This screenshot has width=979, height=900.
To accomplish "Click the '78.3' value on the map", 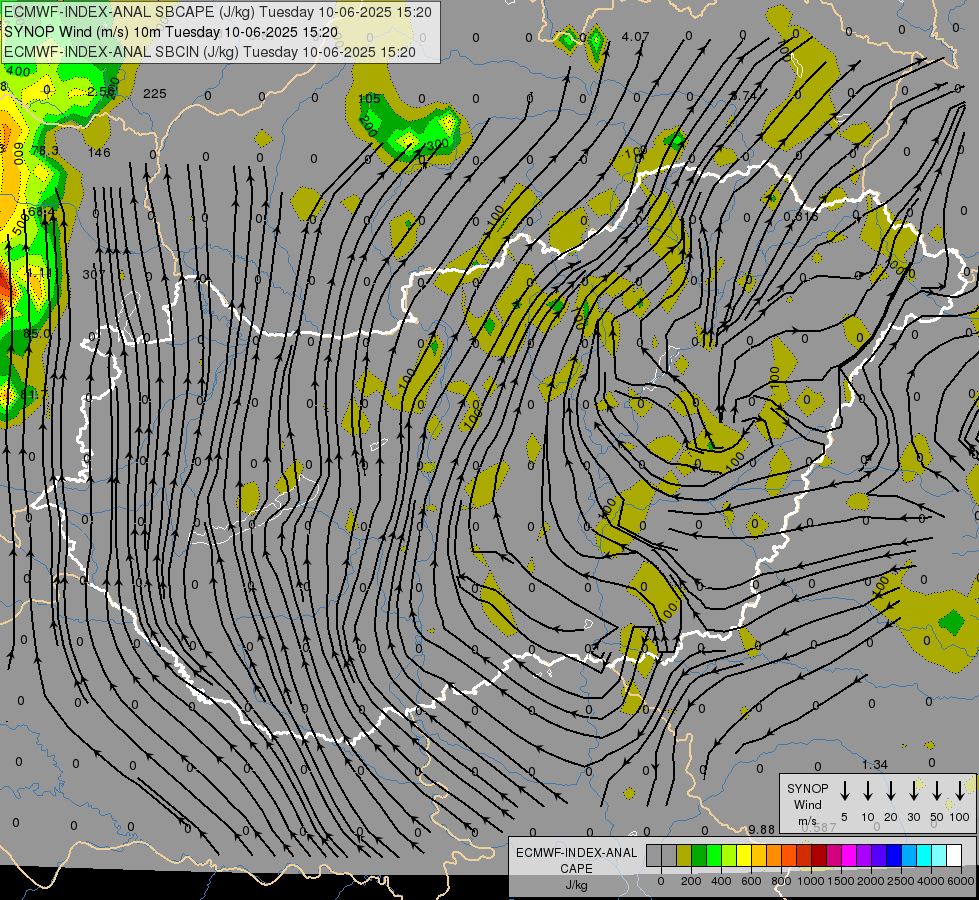I will pos(45,151).
